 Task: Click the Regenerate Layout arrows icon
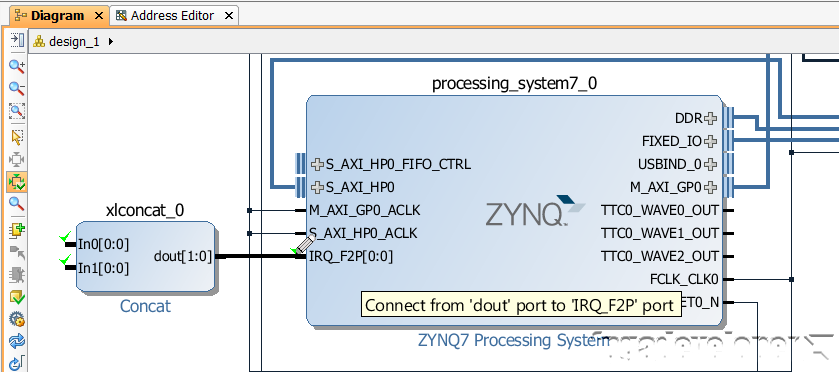coord(17,341)
